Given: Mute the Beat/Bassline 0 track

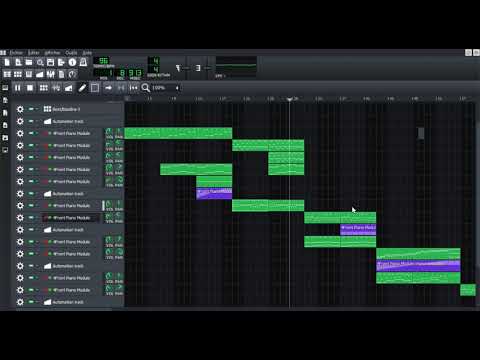Looking at the screenshot, I should pyautogui.click(x=31, y=109).
